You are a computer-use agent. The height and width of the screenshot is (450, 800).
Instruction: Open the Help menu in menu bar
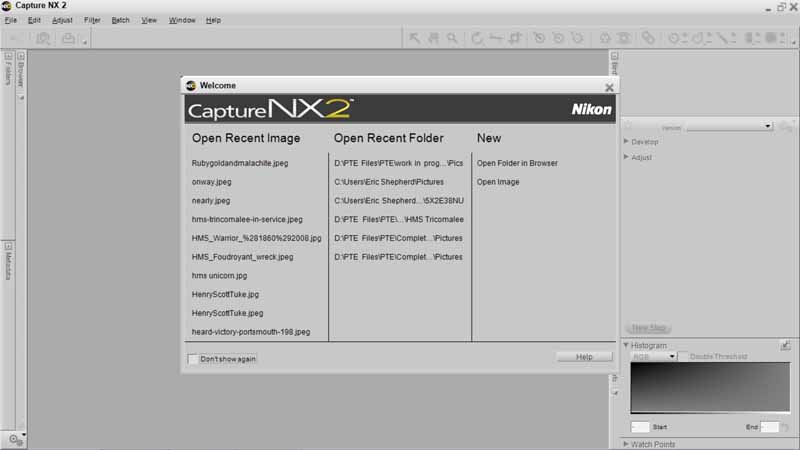pos(213,20)
